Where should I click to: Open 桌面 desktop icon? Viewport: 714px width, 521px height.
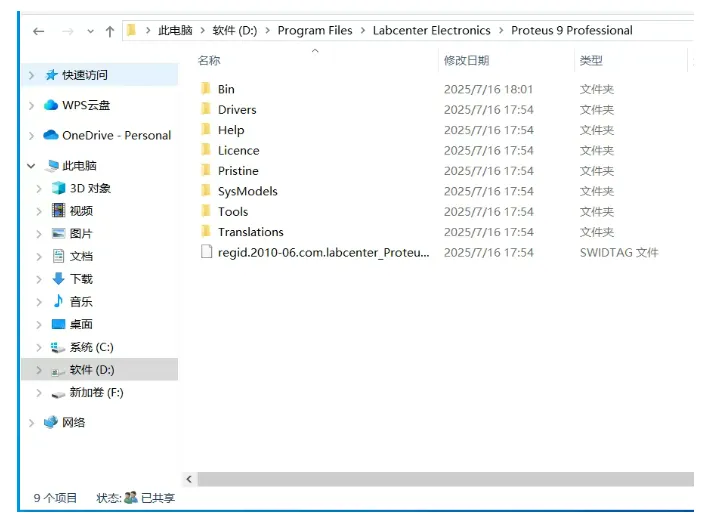[x=58, y=324]
